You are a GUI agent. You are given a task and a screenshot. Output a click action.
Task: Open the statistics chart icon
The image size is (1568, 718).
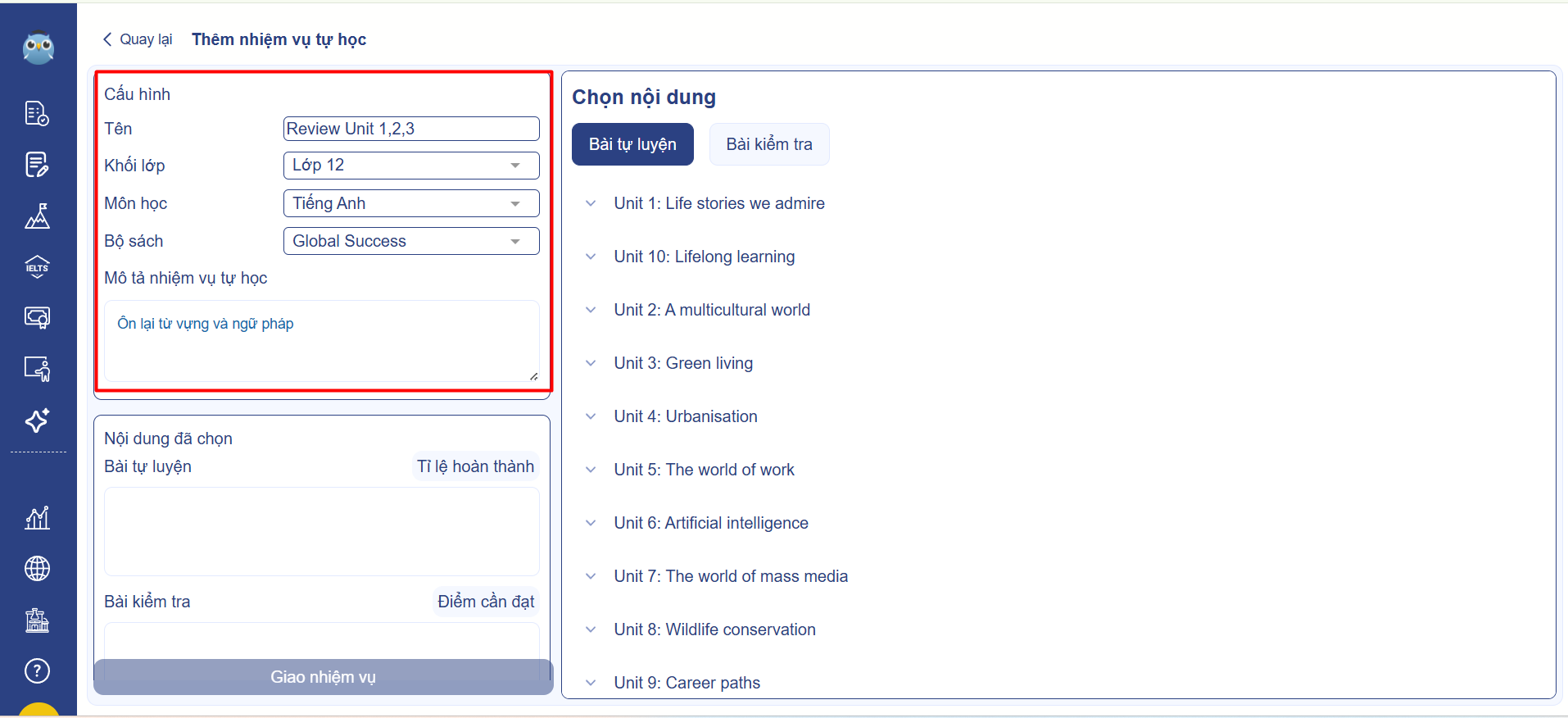coord(37,517)
